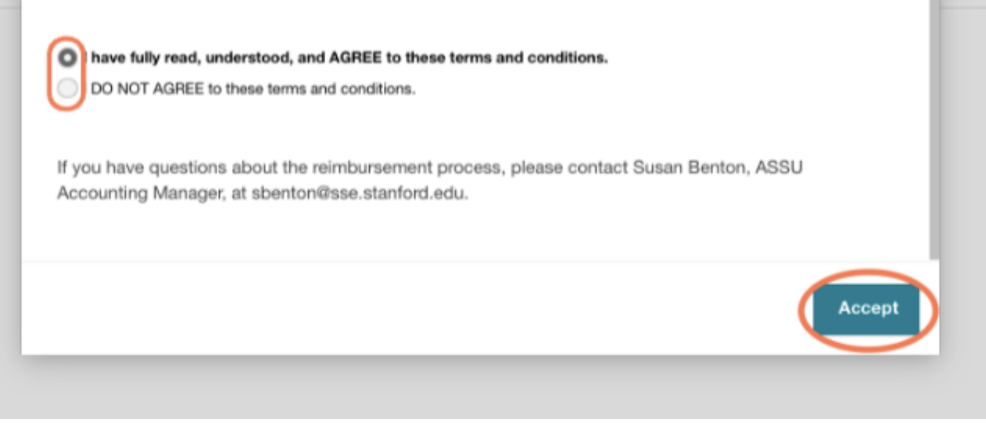Select the AGREE radio button
986x424 pixels.
click(x=67, y=57)
